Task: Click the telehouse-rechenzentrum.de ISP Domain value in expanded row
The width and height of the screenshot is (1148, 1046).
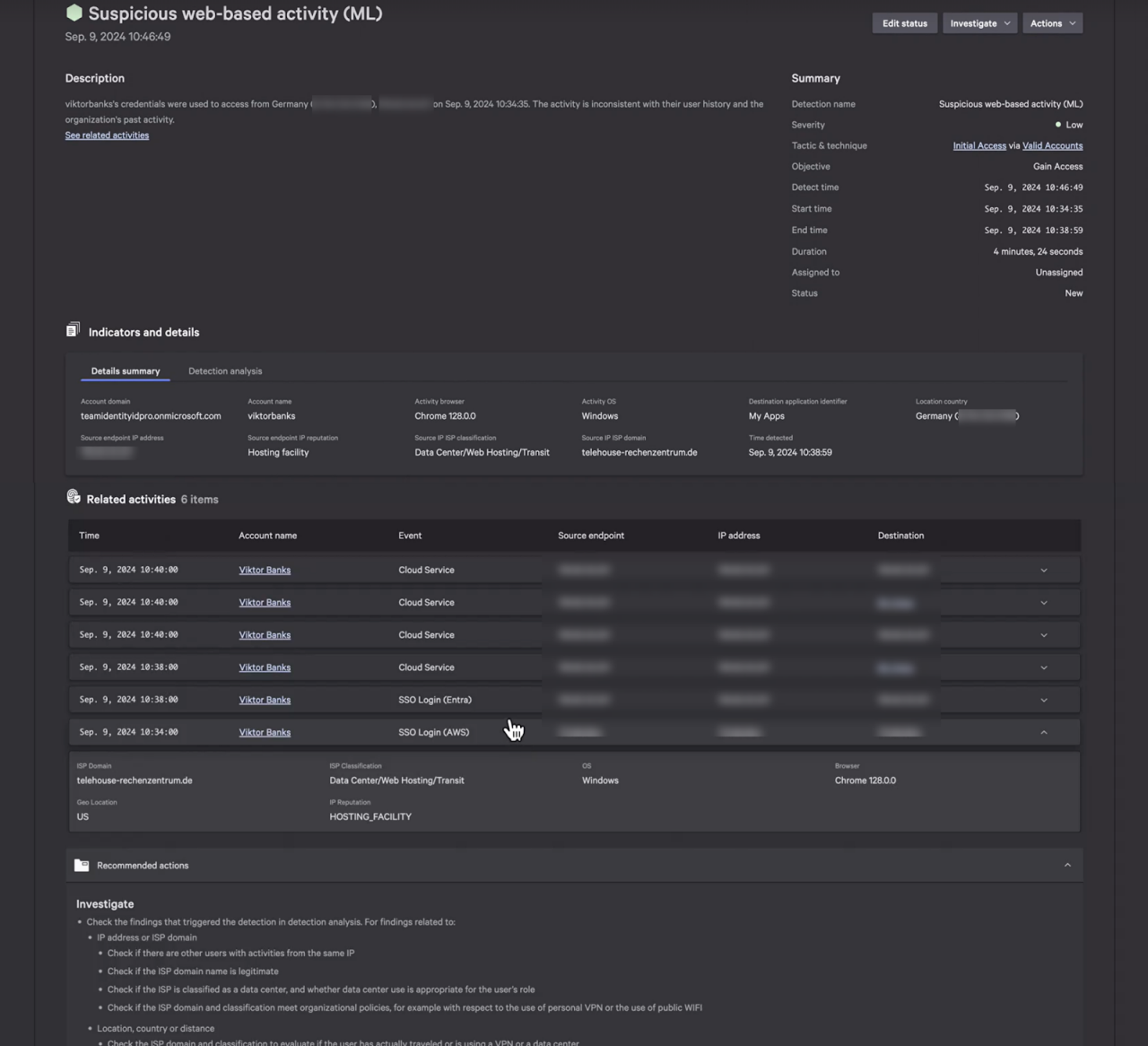Action: 135,780
